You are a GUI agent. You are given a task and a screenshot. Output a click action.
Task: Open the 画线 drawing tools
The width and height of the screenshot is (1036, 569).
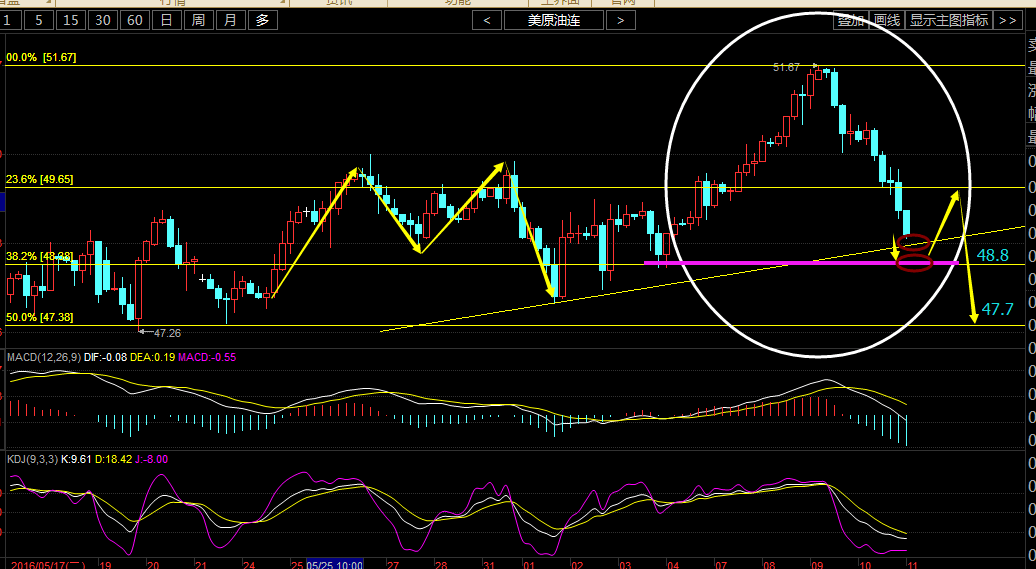coord(886,20)
